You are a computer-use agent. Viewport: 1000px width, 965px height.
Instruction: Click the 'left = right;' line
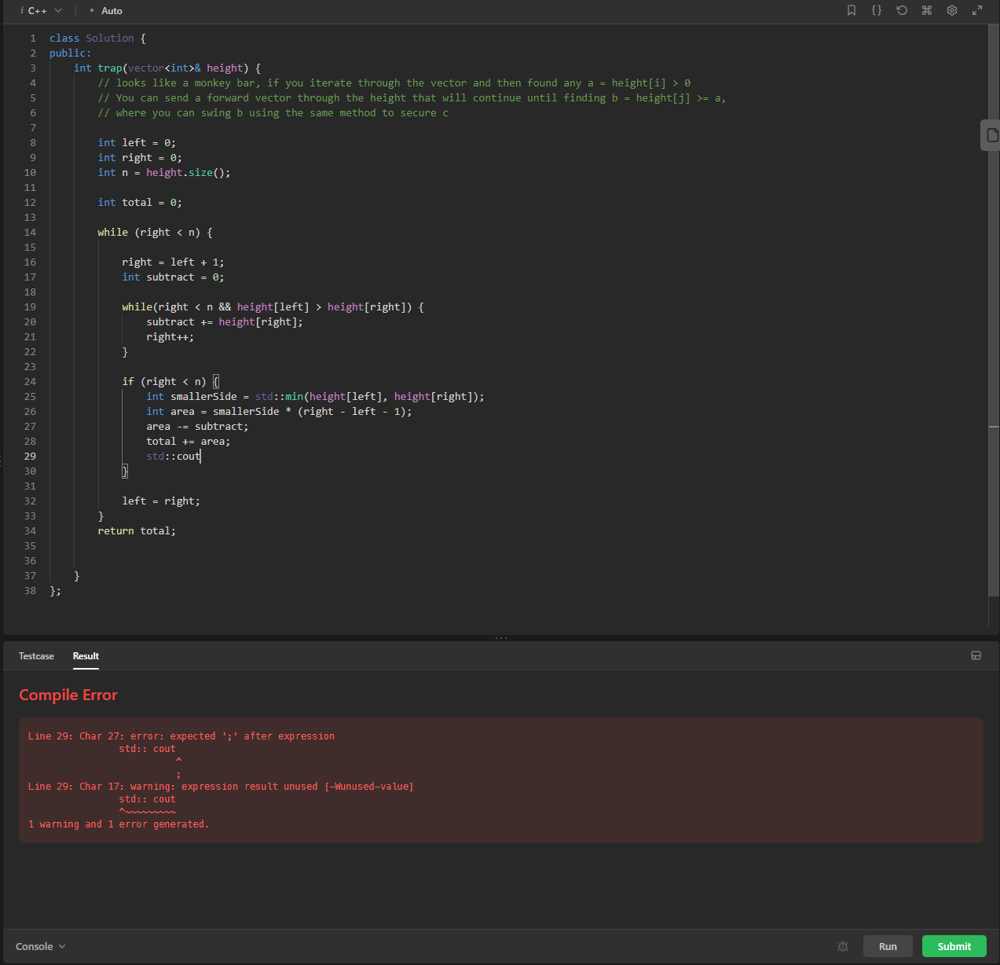pos(161,501)
